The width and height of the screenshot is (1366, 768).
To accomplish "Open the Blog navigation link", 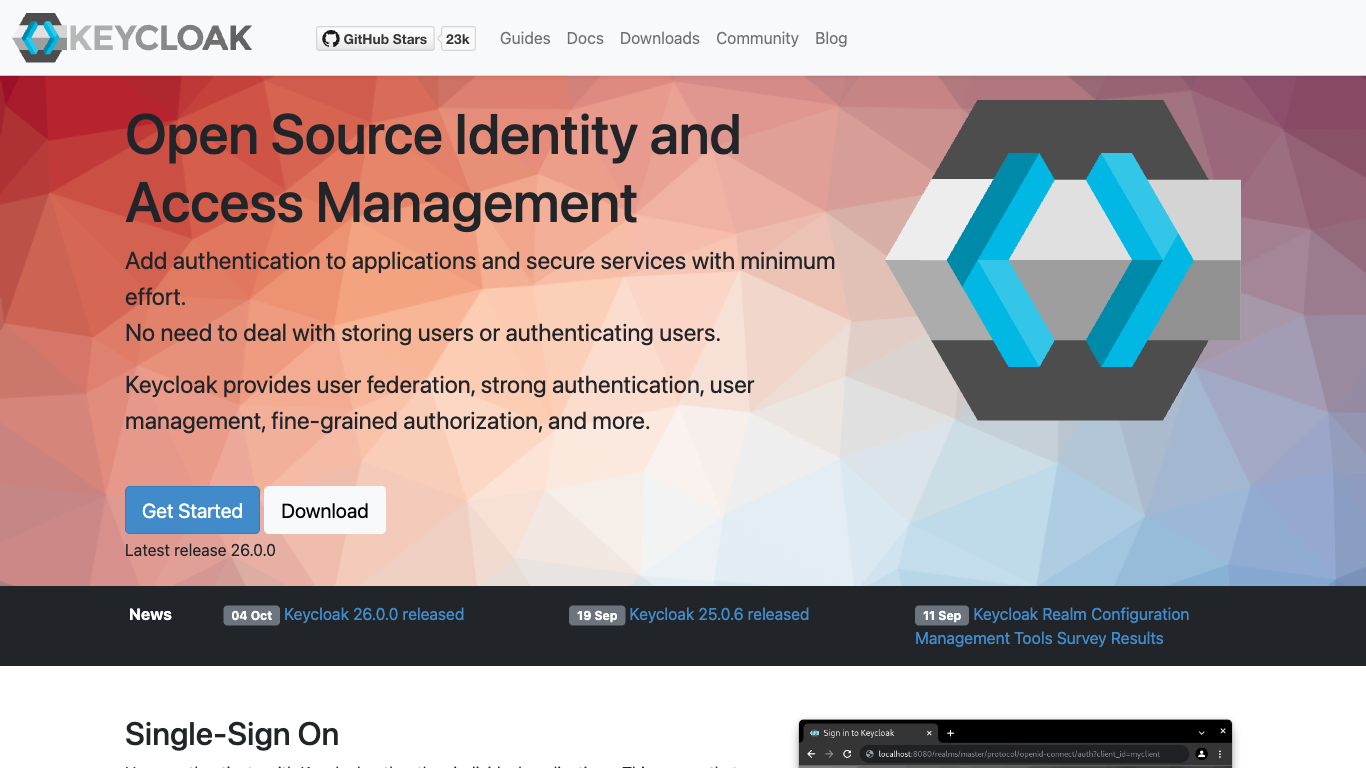I will [831, 38].
